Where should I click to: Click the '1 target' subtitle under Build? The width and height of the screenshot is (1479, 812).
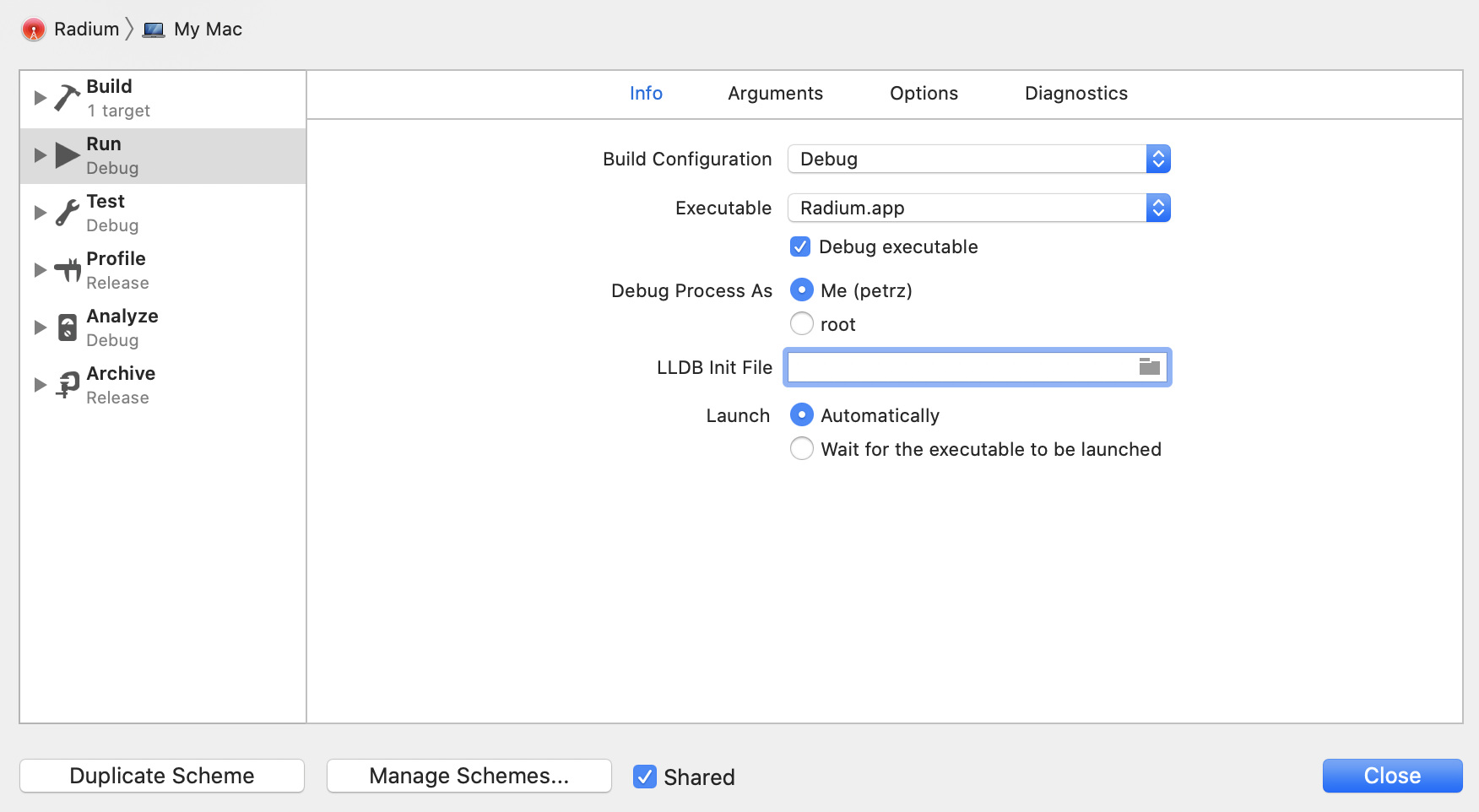click(x=119, y=111)
